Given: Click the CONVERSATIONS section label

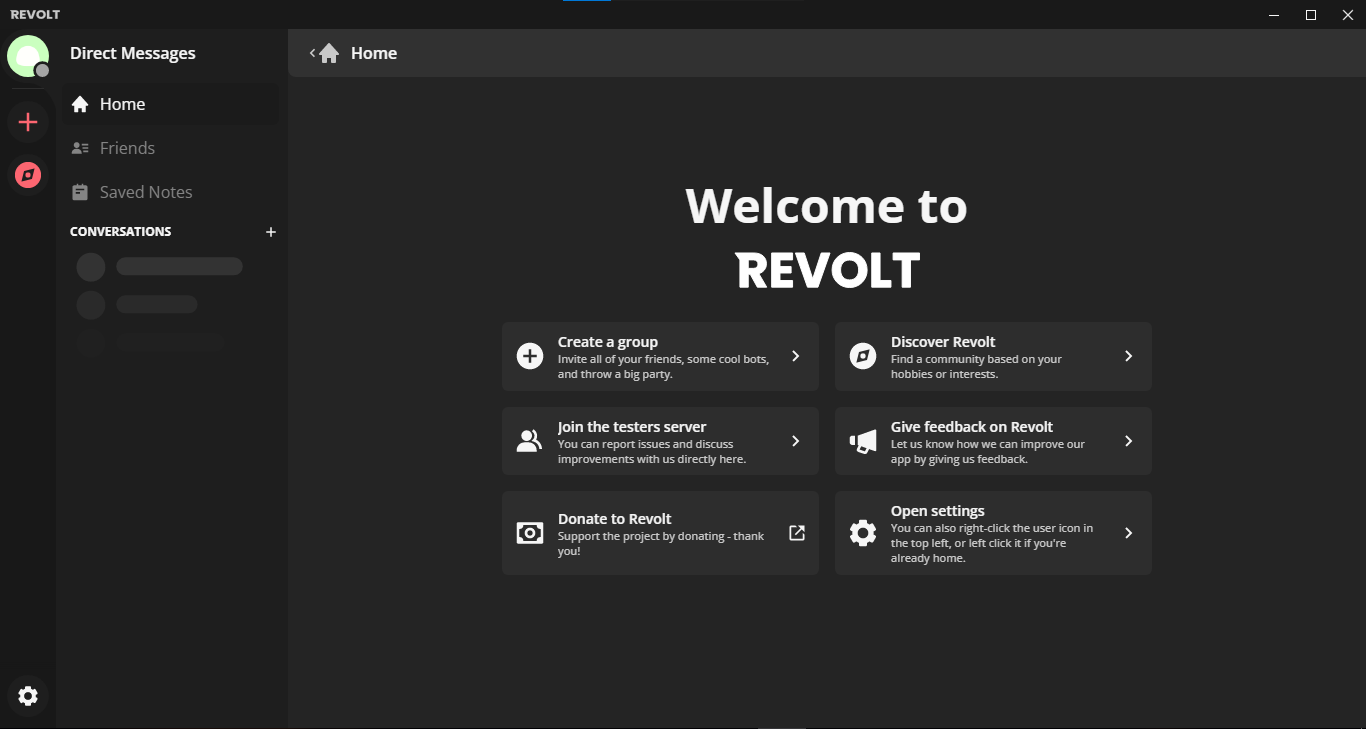Looking at the screenshot, I should (x=120, y=232).
